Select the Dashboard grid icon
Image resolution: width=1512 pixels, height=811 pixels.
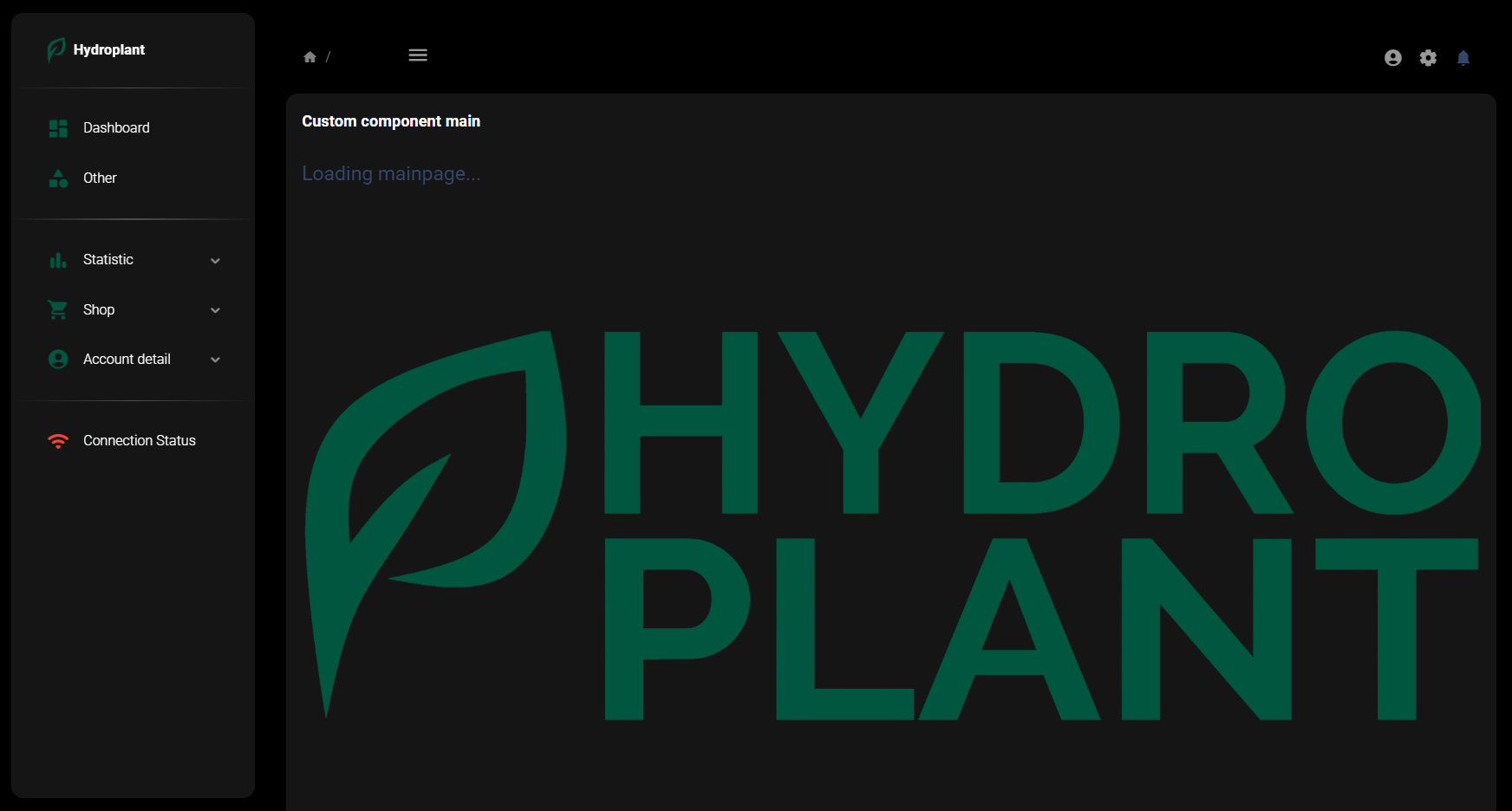coord(57,127)
